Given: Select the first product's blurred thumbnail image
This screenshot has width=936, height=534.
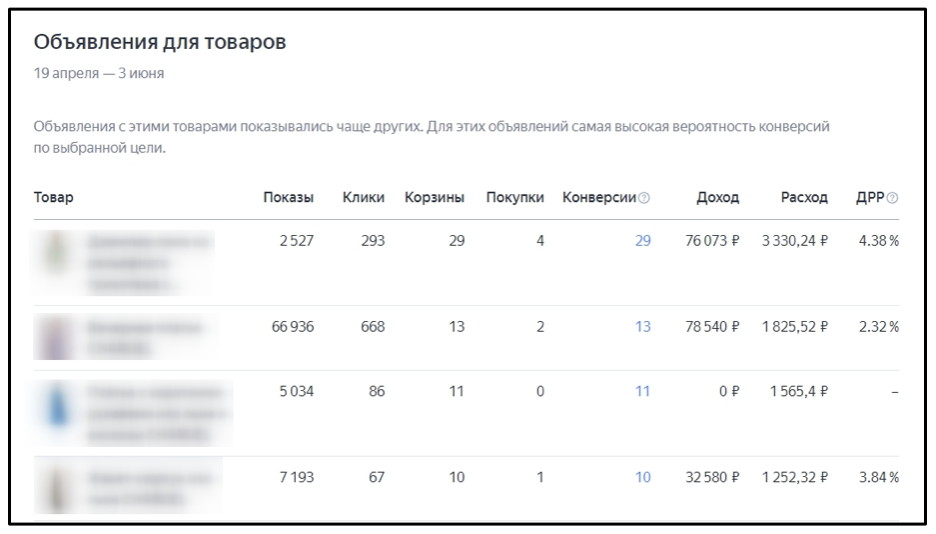Looking at the screenshot, I should point(57,253).
